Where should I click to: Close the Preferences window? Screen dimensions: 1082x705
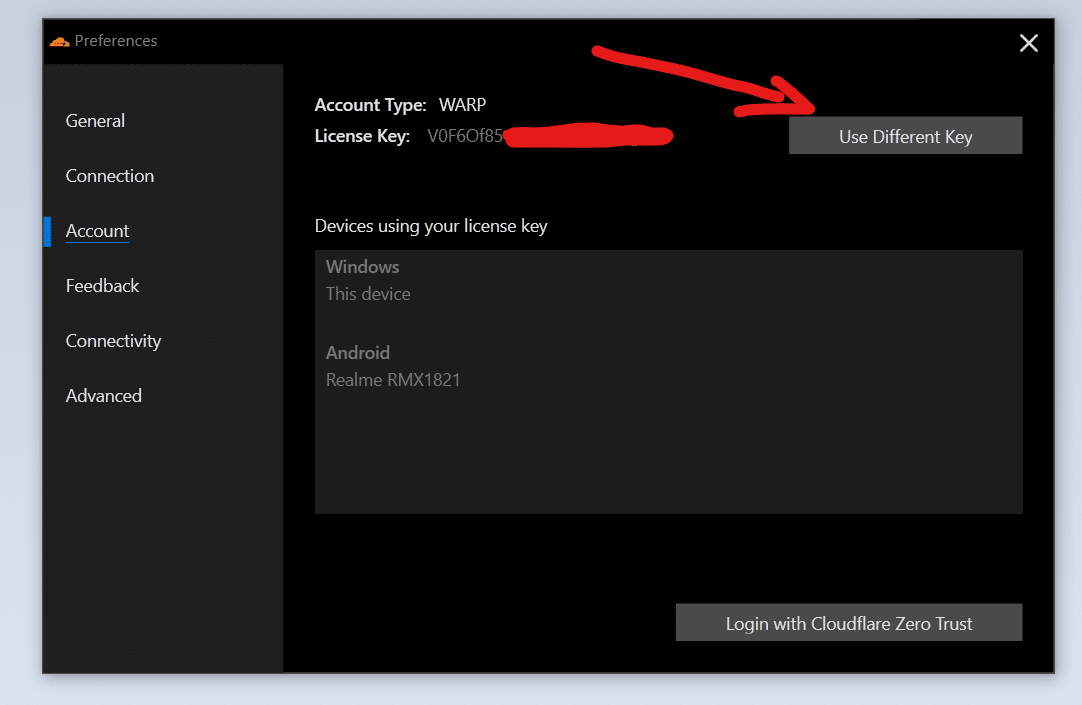coord(1028,43)
